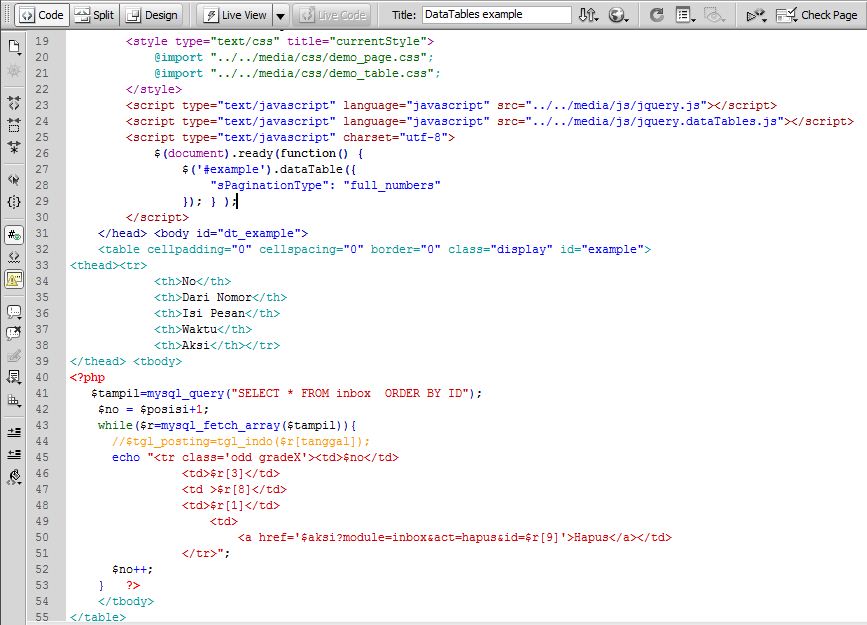Collapse Full Tag using the coding toolbar
Screen dimensions: 867x625
(14, 102)
